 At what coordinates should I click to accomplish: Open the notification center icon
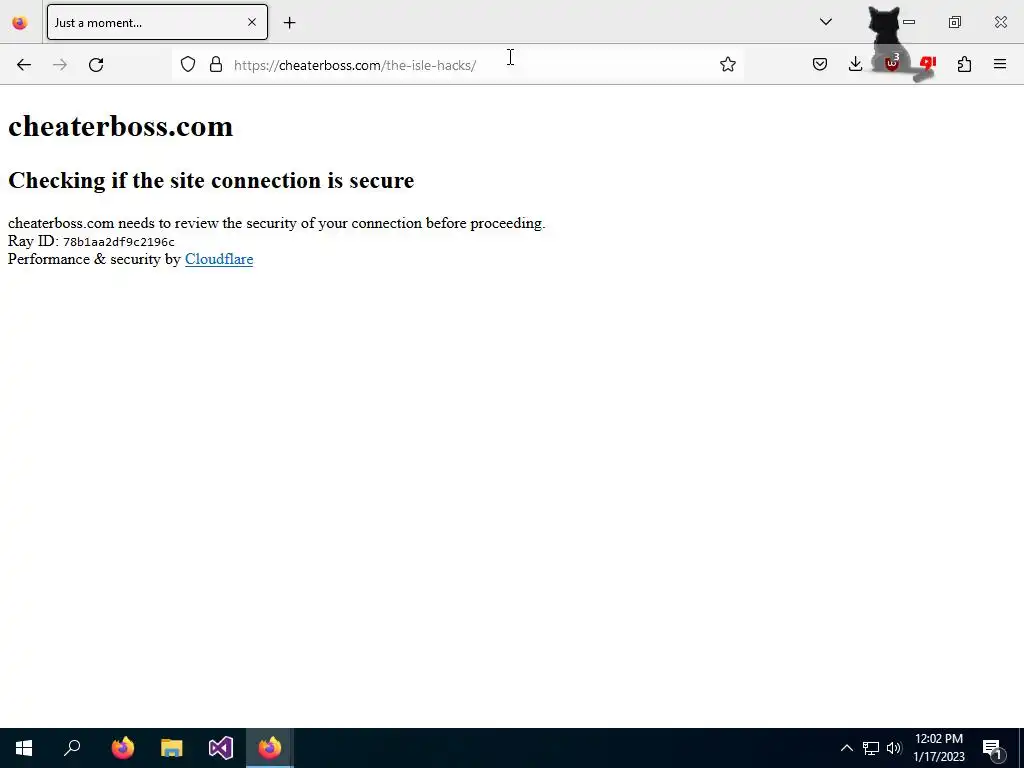(992, 748)
